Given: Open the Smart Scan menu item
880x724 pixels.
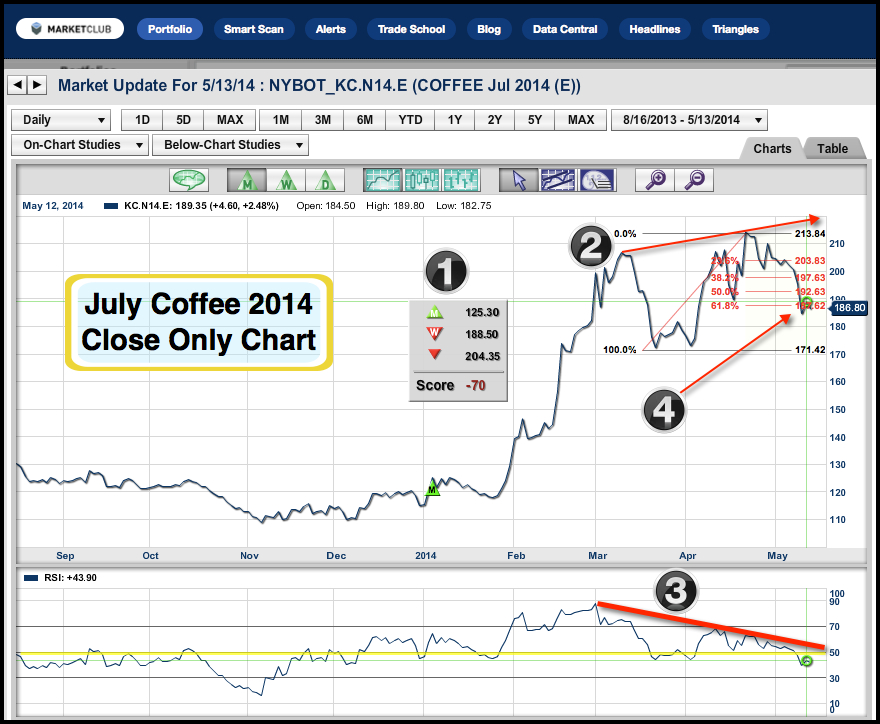Looking at the screenshot, I should 253,29.
